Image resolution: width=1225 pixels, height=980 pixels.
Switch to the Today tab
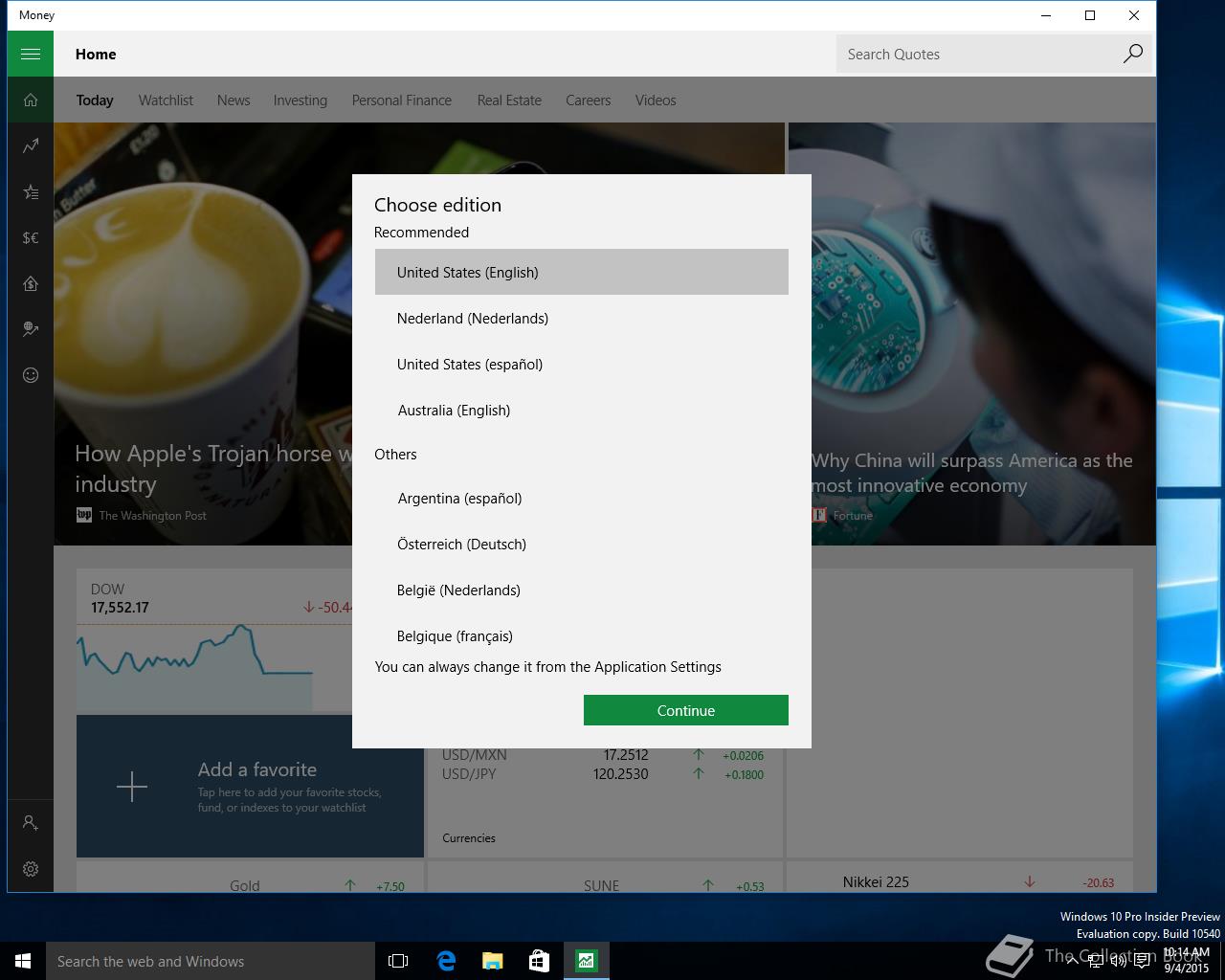(x=95, y=100)
